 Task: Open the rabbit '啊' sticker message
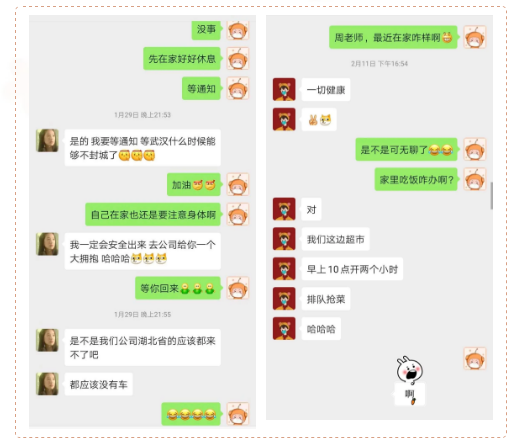[x=410, y=380]
